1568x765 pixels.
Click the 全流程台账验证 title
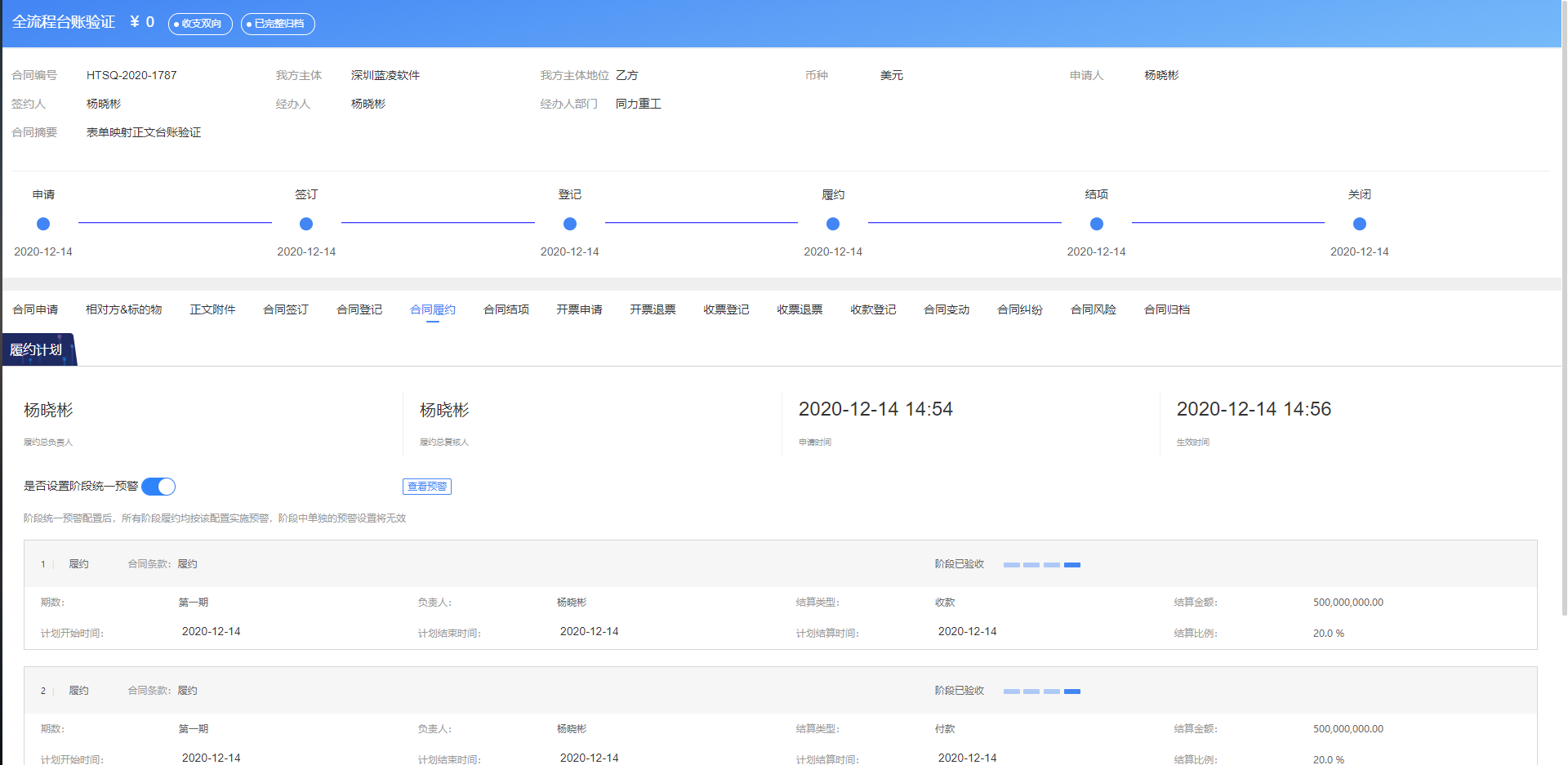point(64,22)
